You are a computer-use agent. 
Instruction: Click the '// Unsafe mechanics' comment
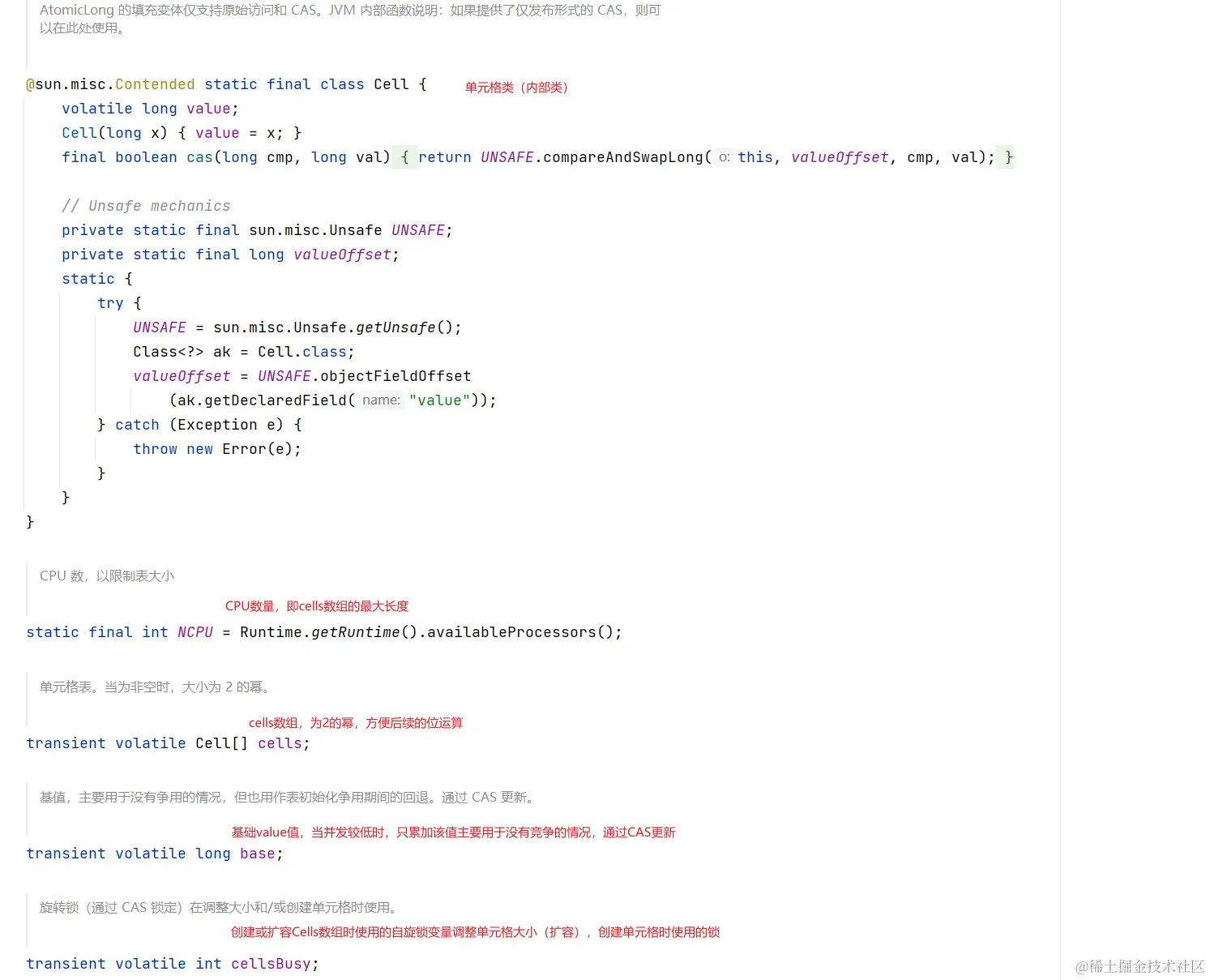[x=146, y=206]
